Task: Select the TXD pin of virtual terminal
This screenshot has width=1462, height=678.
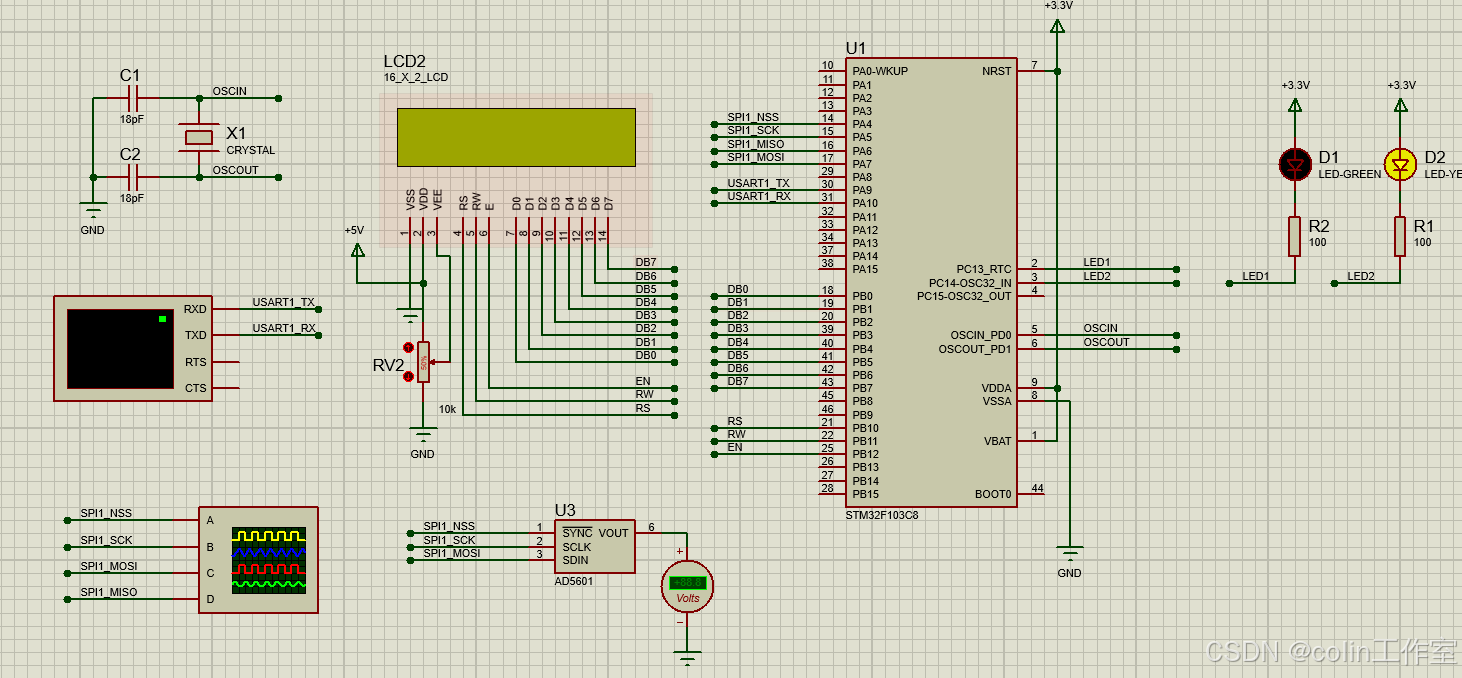Action: [195, 335]
